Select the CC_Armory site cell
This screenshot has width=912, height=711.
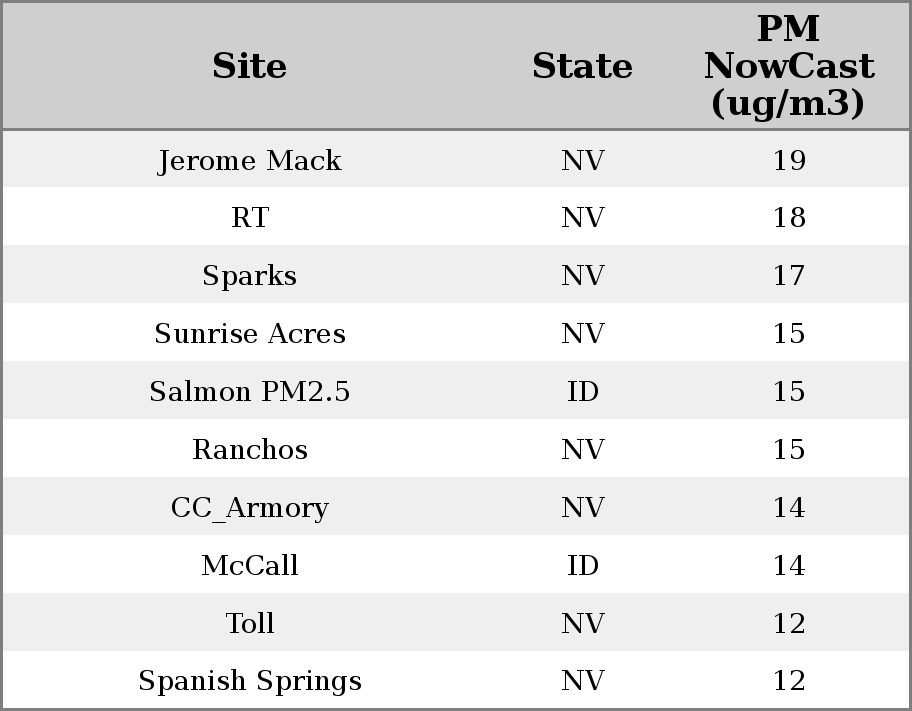[250, 508]
